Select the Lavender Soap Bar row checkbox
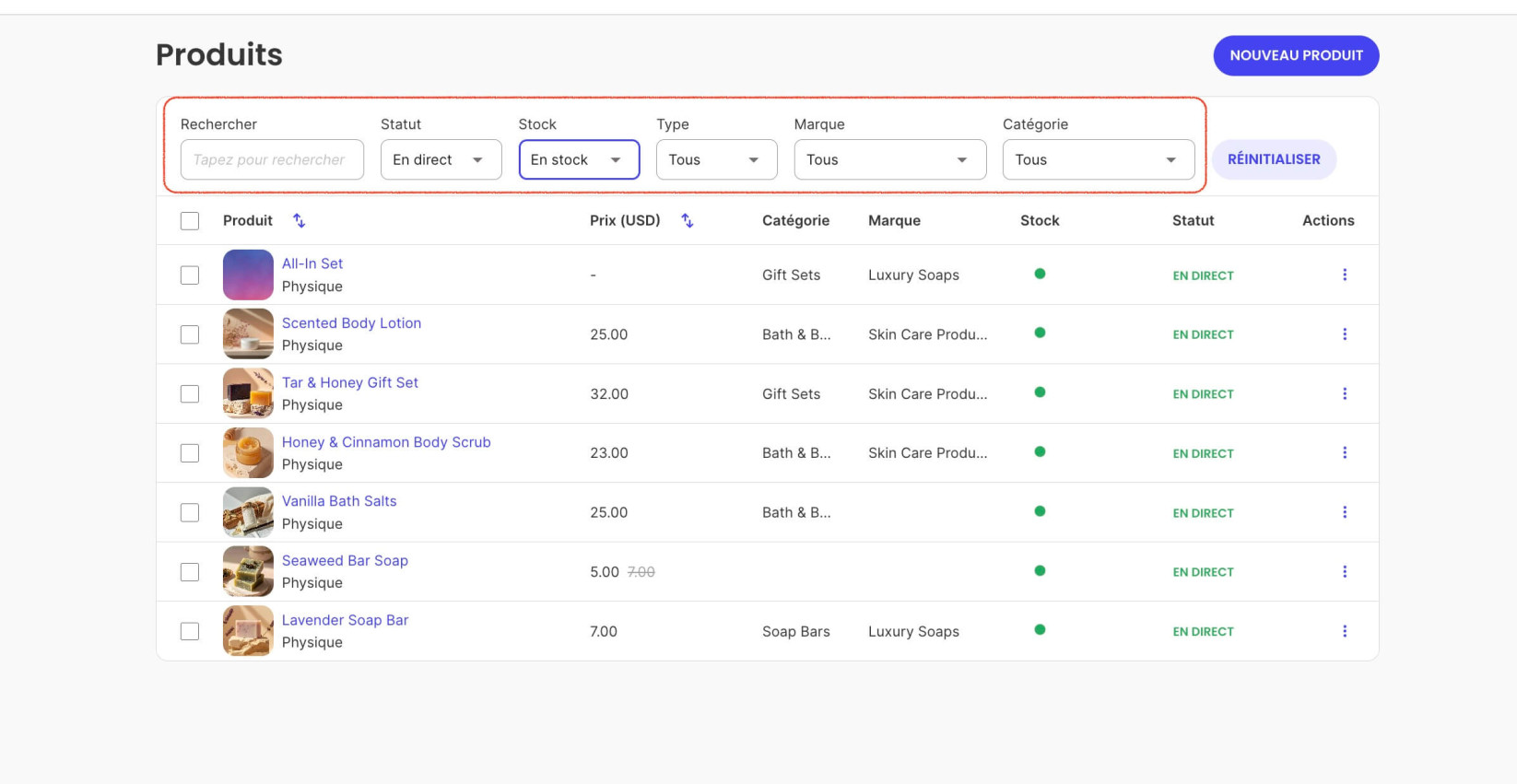Image resolution: width=1517 pixels, height=784 pixels. coord(190,632)
